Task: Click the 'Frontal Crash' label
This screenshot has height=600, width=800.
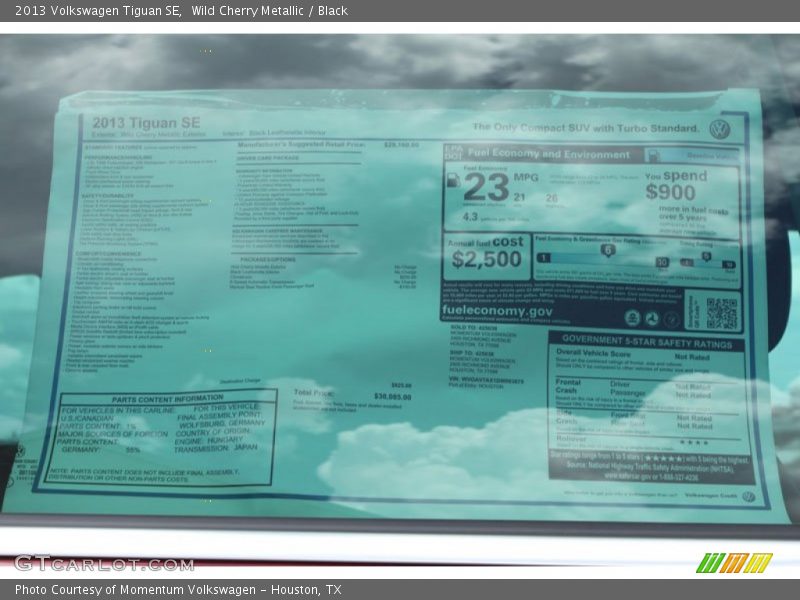Action: [568, 386]
